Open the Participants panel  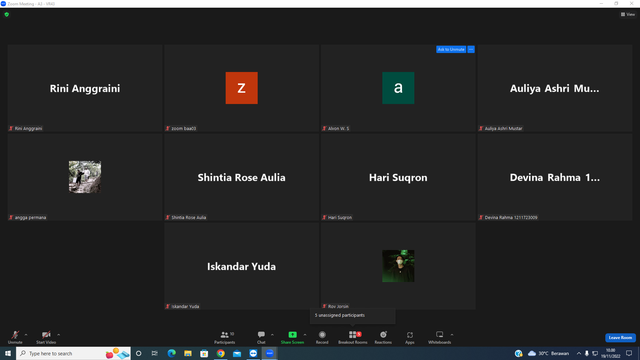click(x=224, y=337)
